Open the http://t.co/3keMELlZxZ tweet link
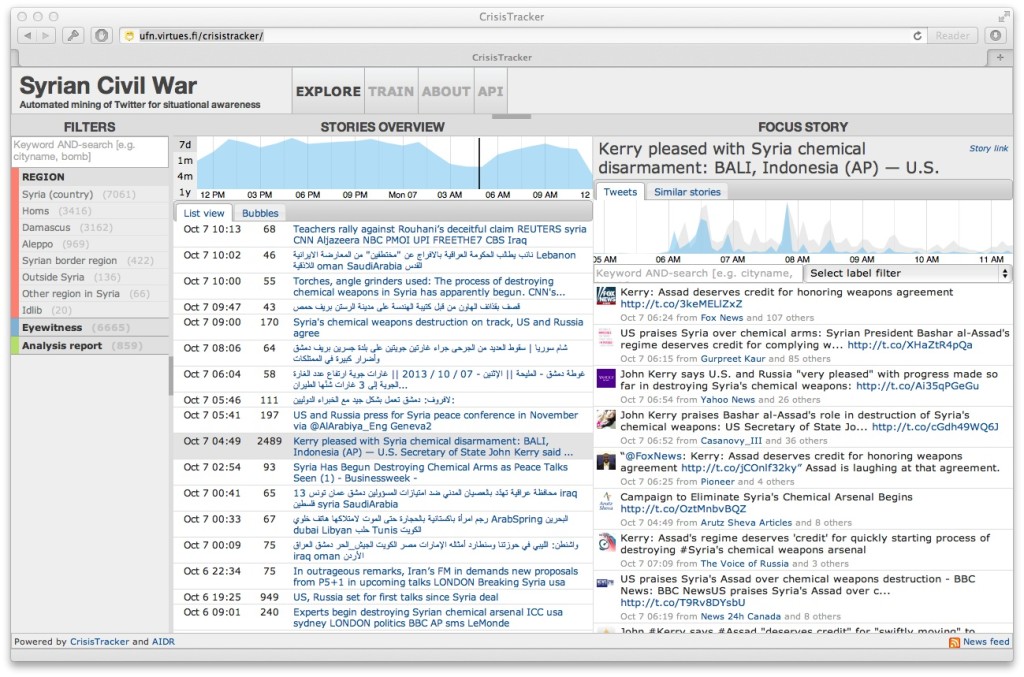This screenshot has height=677, width=1024. (680, 304)
